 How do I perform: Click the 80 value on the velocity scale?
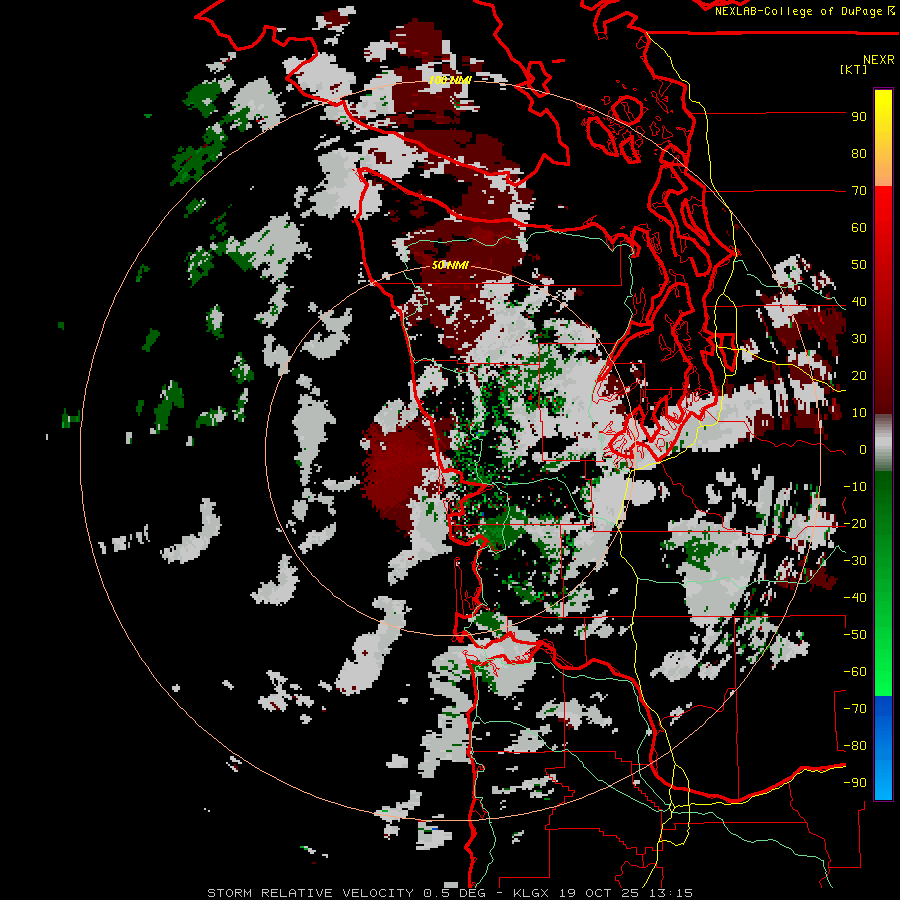coord(859,154)
